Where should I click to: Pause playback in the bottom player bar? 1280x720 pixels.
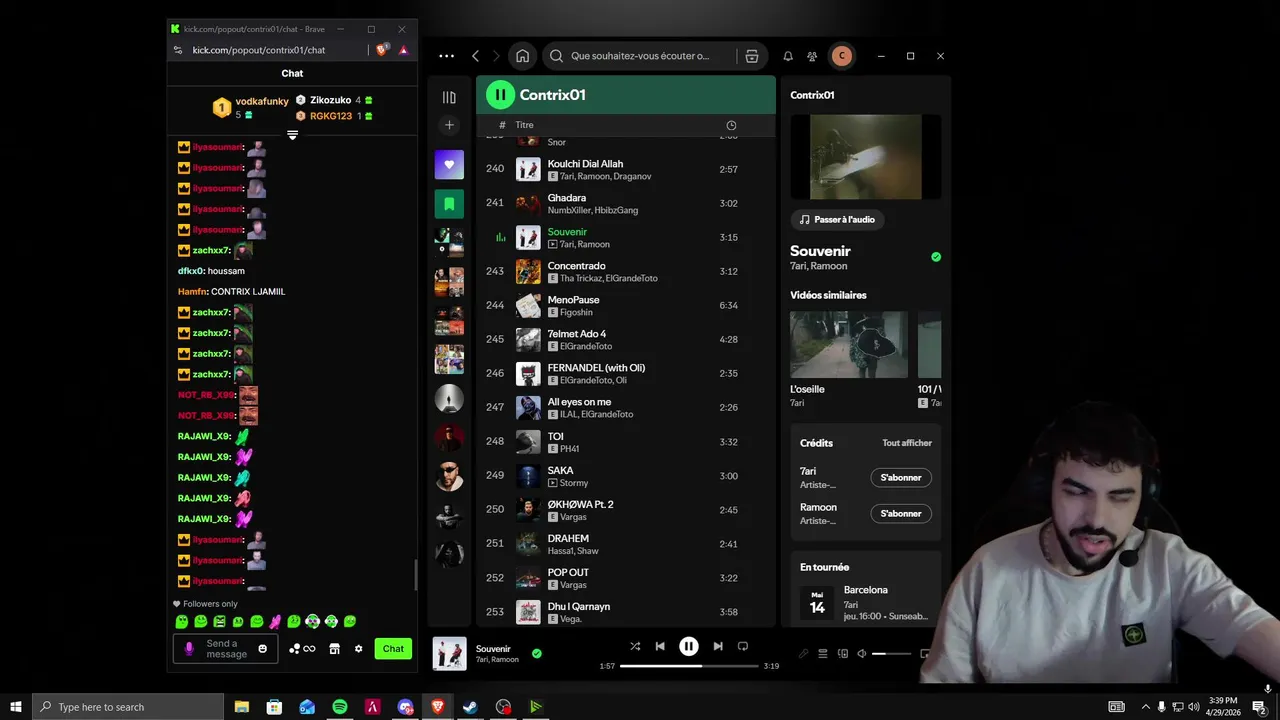click(x=689, y=646)
